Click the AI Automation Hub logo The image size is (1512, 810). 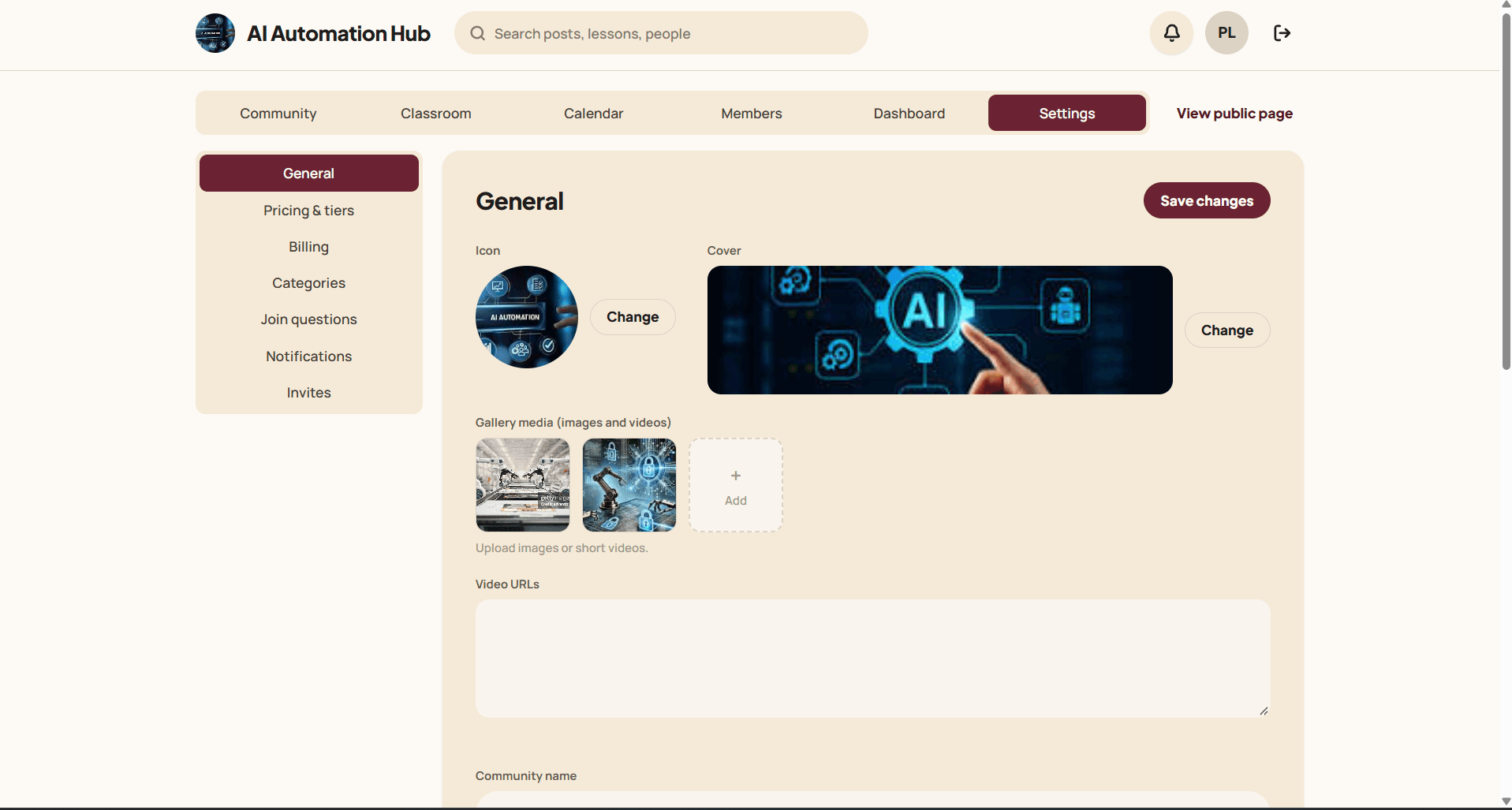tap(215, 33)
